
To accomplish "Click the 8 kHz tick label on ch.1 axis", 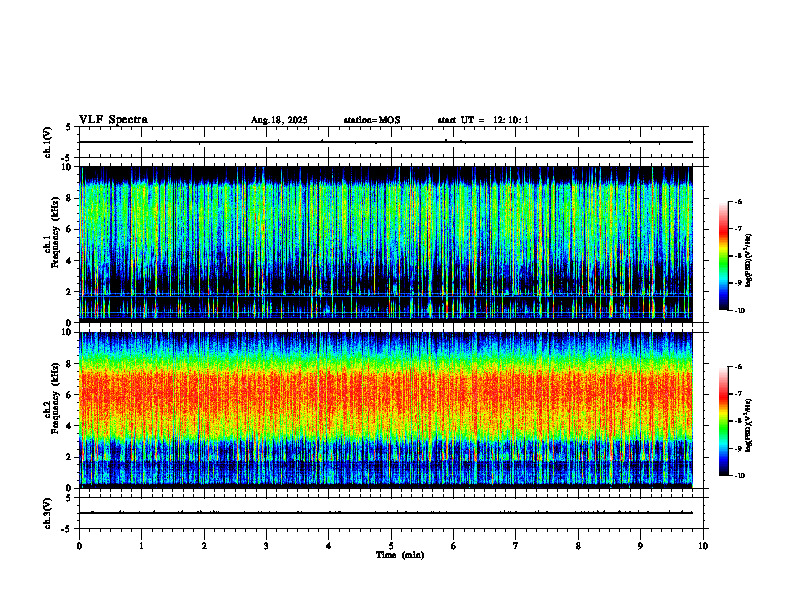I will point(70,198).
